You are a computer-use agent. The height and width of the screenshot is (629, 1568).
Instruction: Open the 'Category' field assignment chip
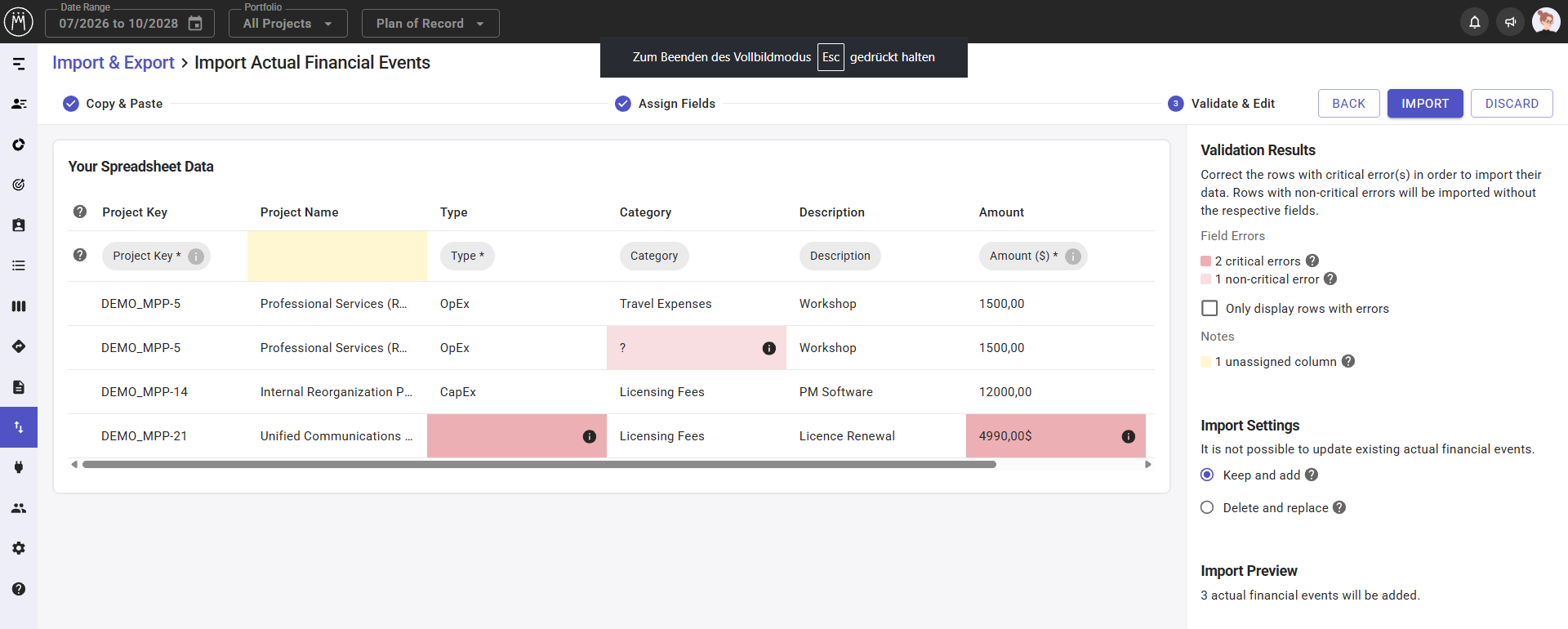pos(654,256)
